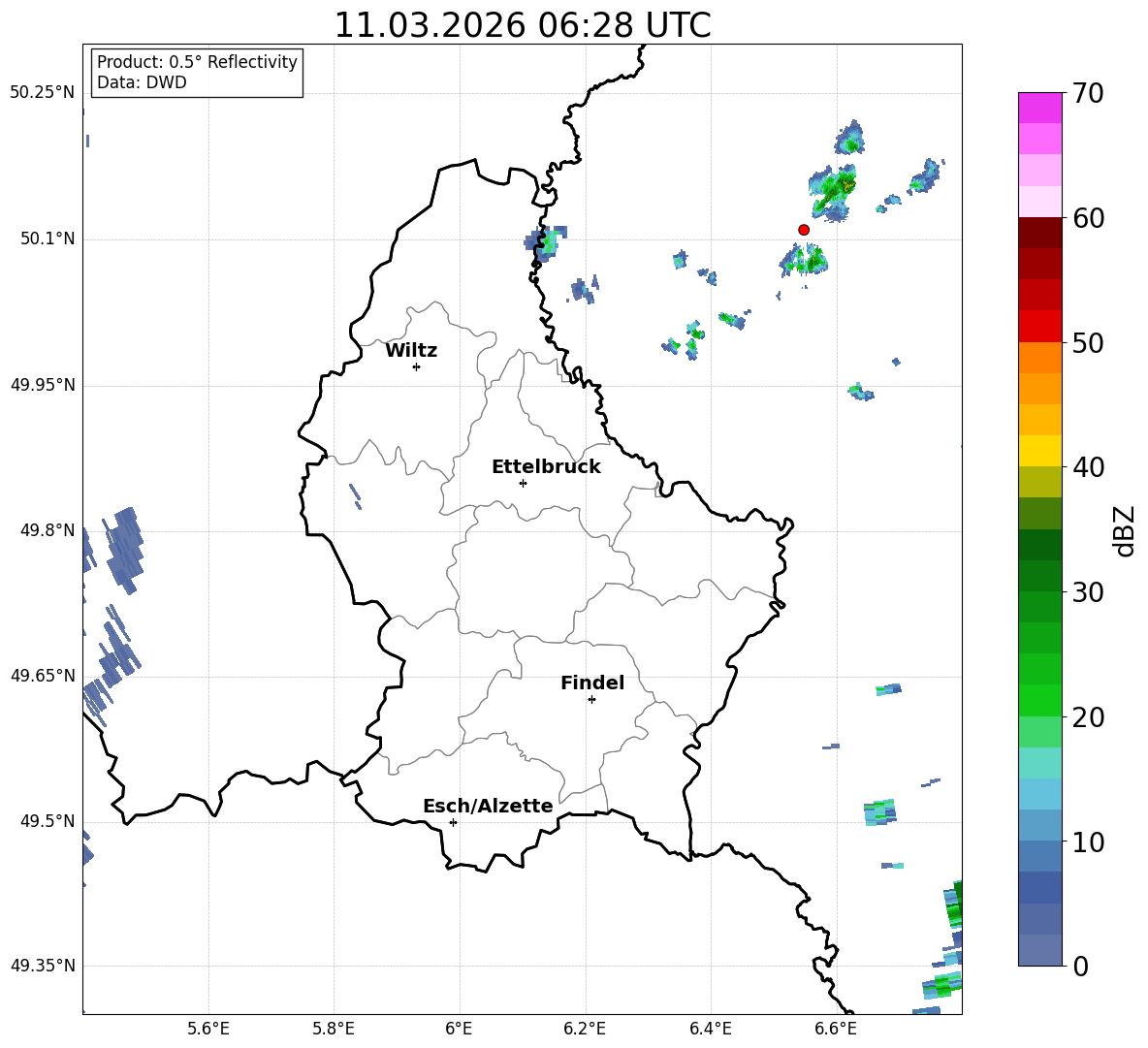Click the dBZ colorbar label

[1123, 530]
